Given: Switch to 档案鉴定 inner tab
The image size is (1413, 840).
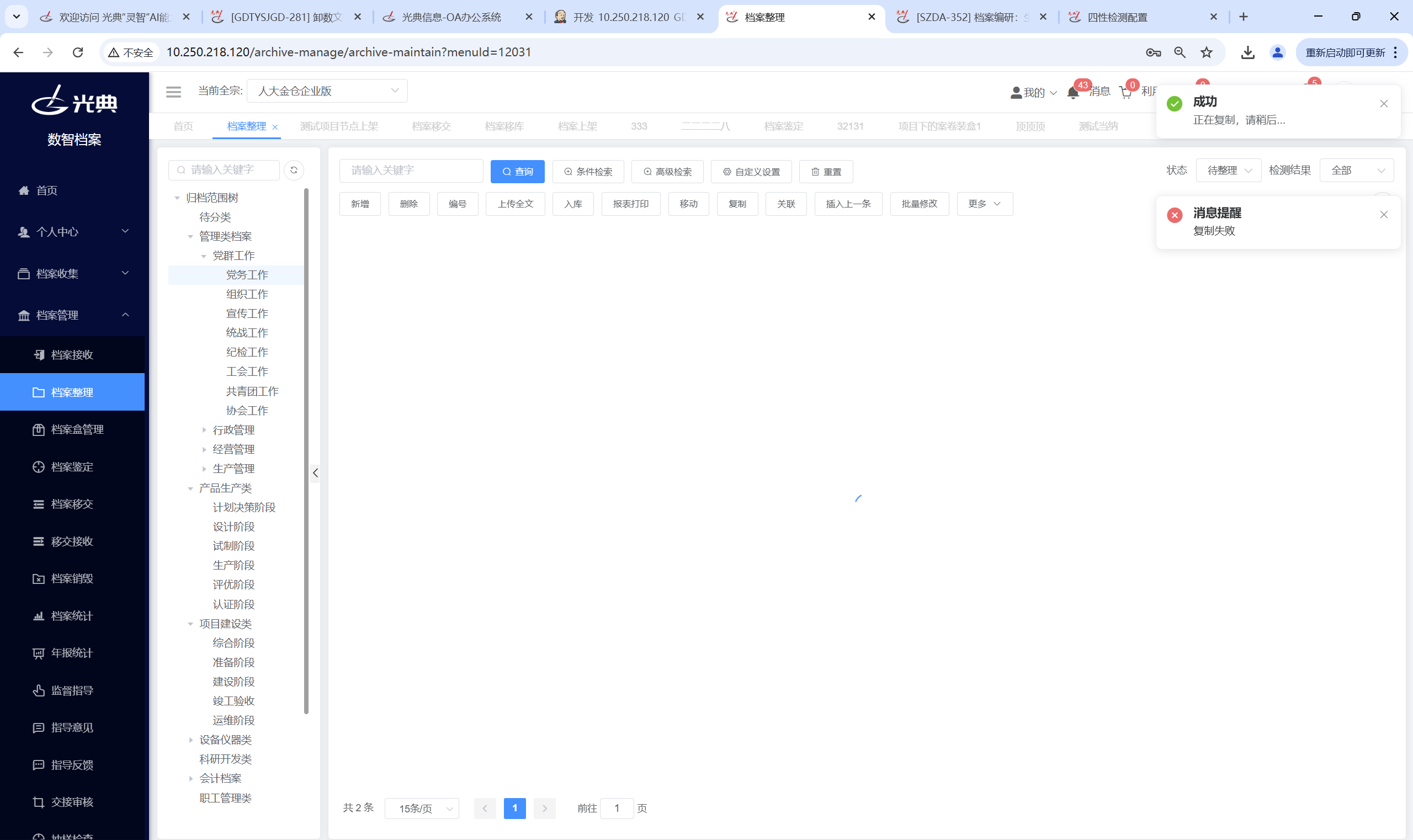Looking at the screenshot, I should click(x=783, y=126).
